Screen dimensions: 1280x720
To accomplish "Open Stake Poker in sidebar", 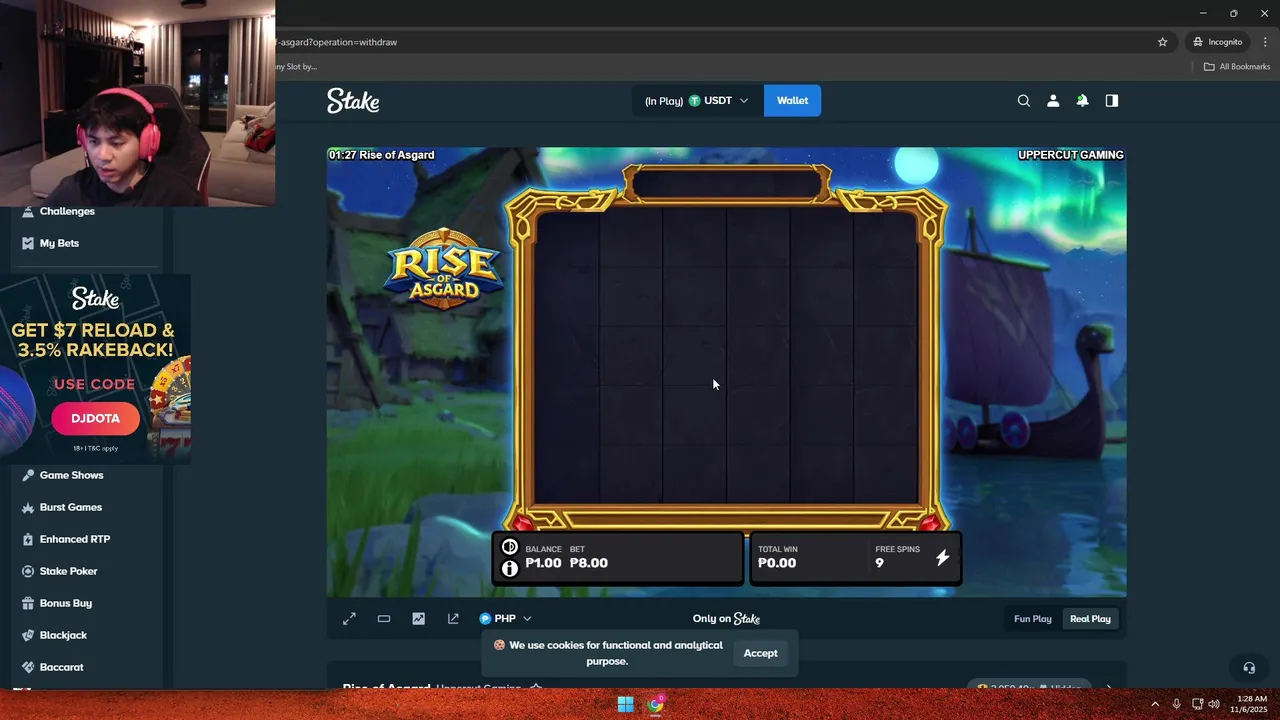I will tap(68, 571).
